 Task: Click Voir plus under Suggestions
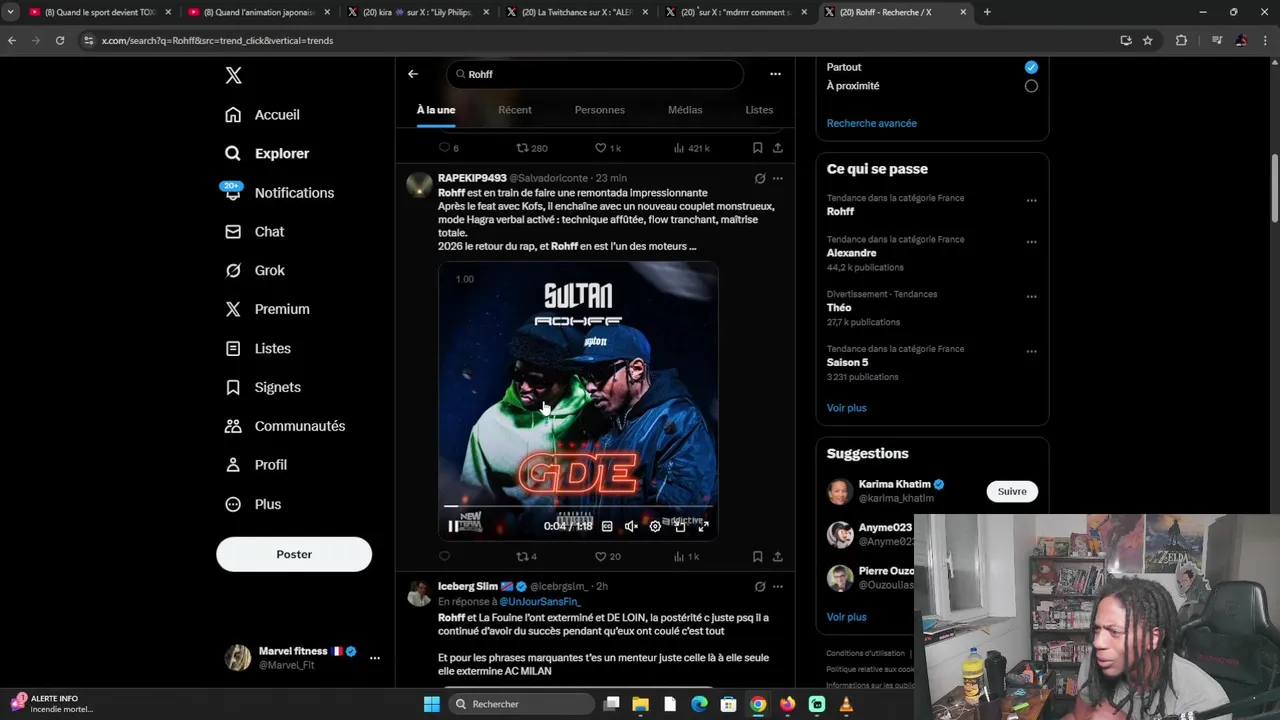click(x=847, y=617)
